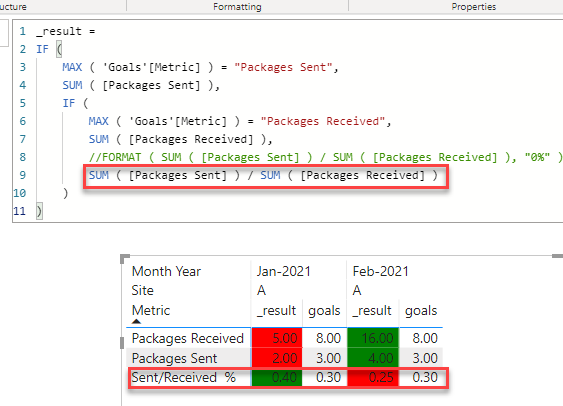563x406 pixels.
Task: Select the Packages Received row label
Action: (188, 338)
